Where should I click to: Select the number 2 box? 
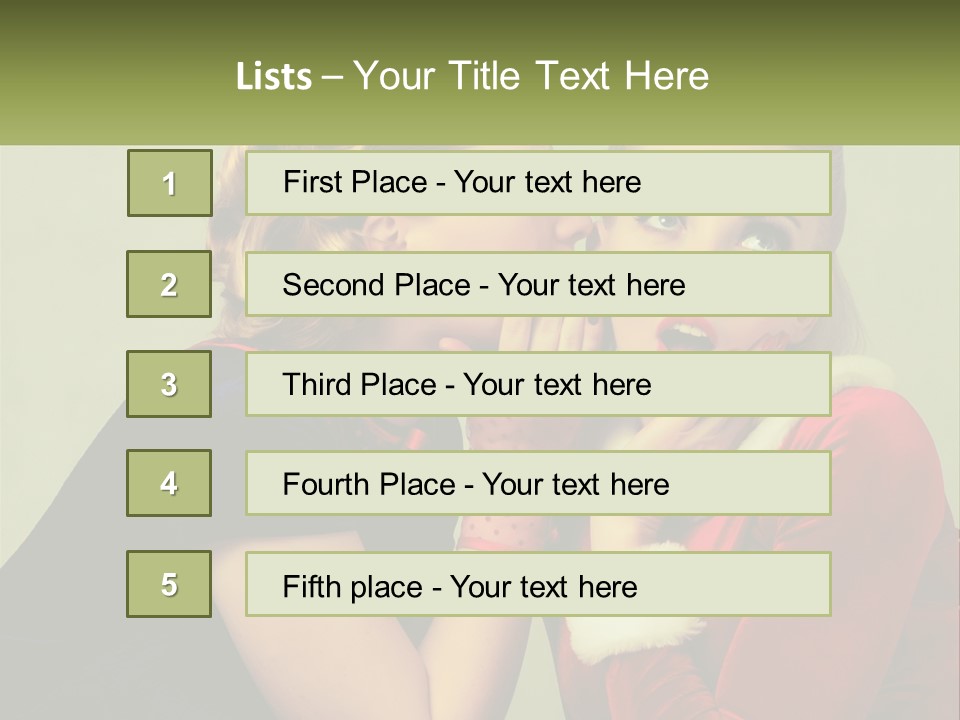pos(169,284)
